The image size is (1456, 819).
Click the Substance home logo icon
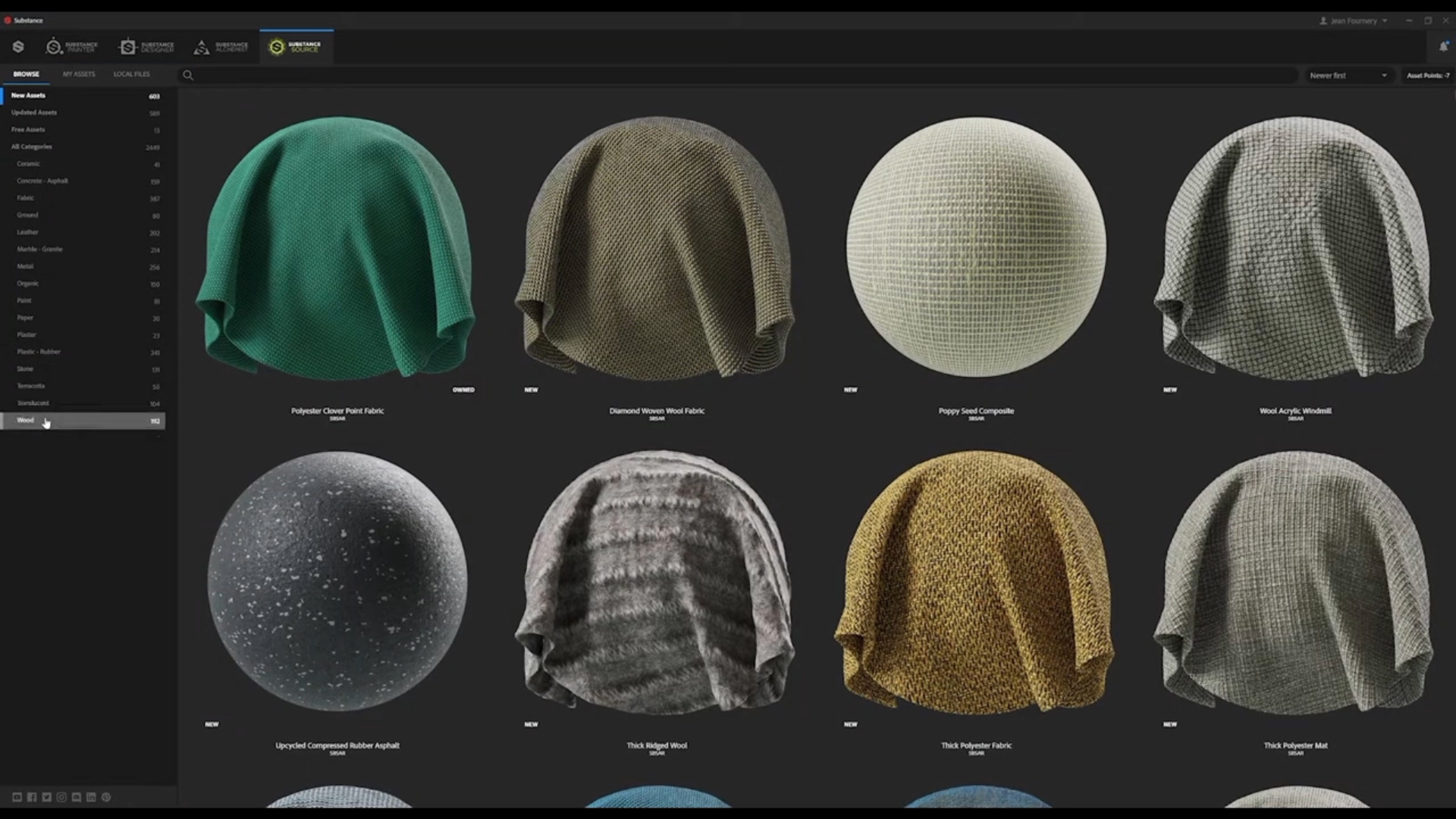(18, 47)
